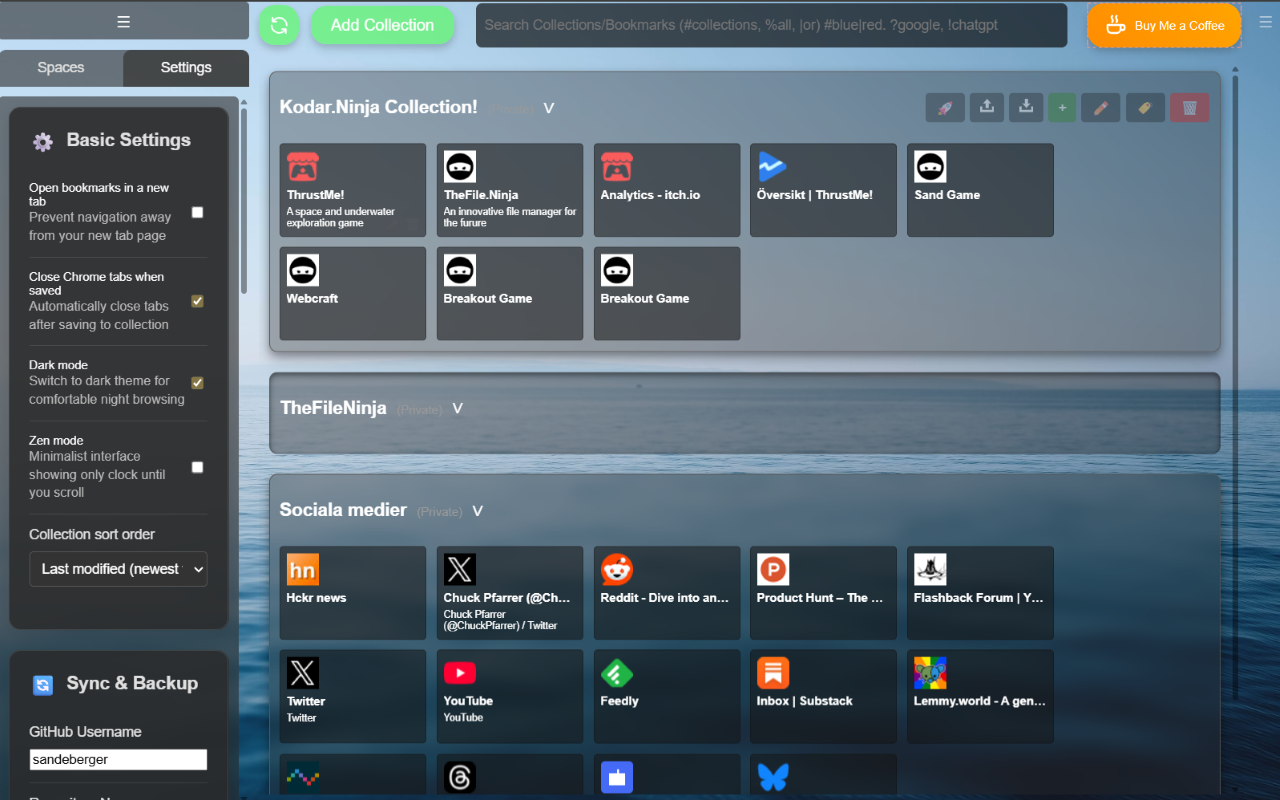
Task: Delete the collection using the trash icon
Action: click(1189, 107)
